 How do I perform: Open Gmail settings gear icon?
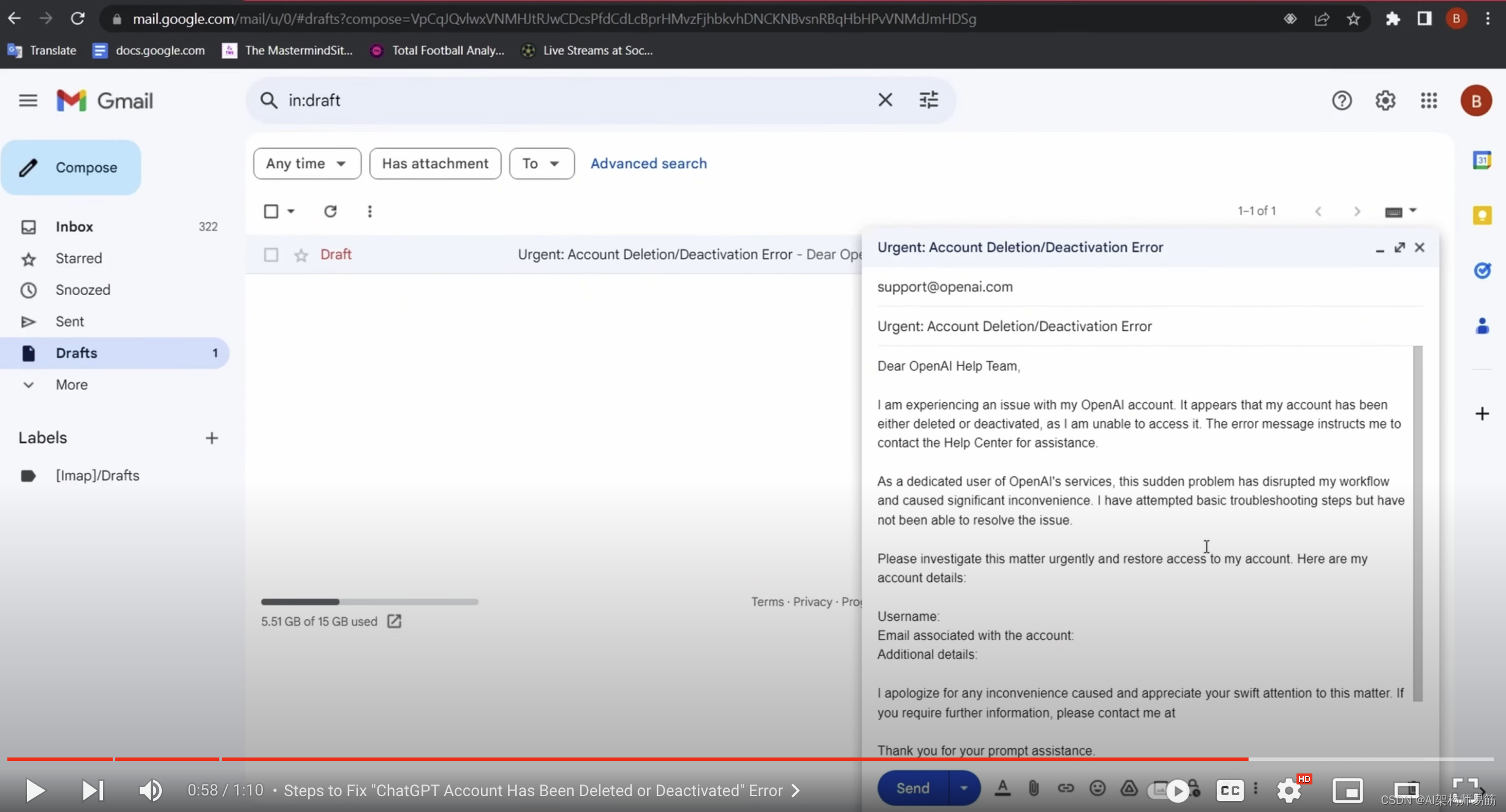(x=1385, y=100)
